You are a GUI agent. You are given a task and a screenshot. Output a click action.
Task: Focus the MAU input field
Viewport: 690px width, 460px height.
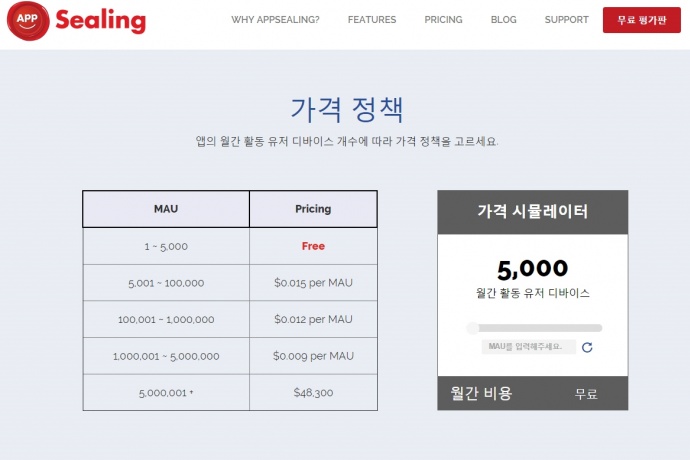point(528,347)
